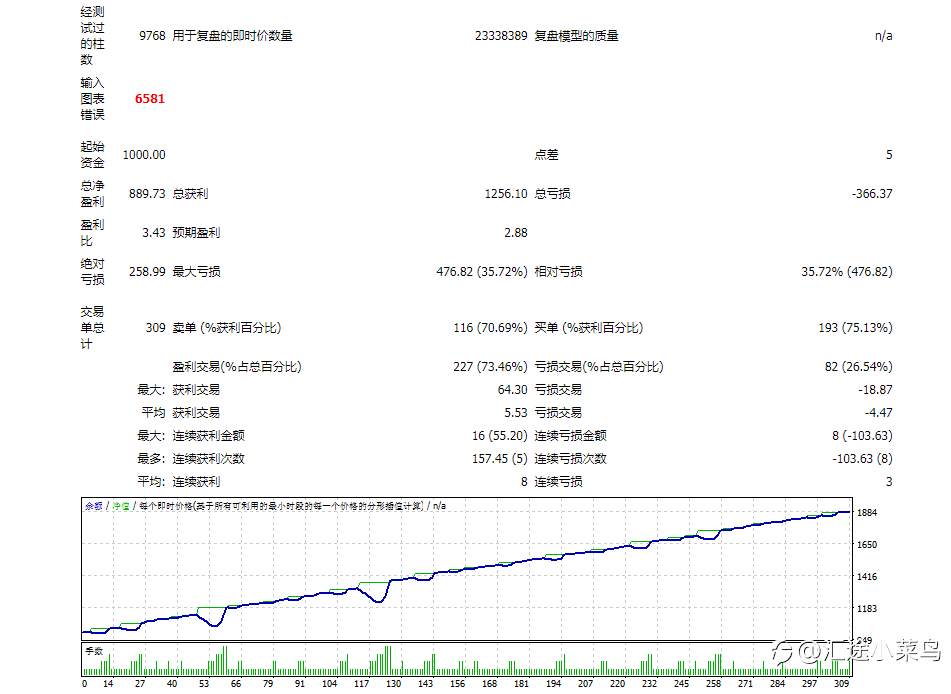
Task: Click the 余额 legend label on chart
Action: (94, 506)
